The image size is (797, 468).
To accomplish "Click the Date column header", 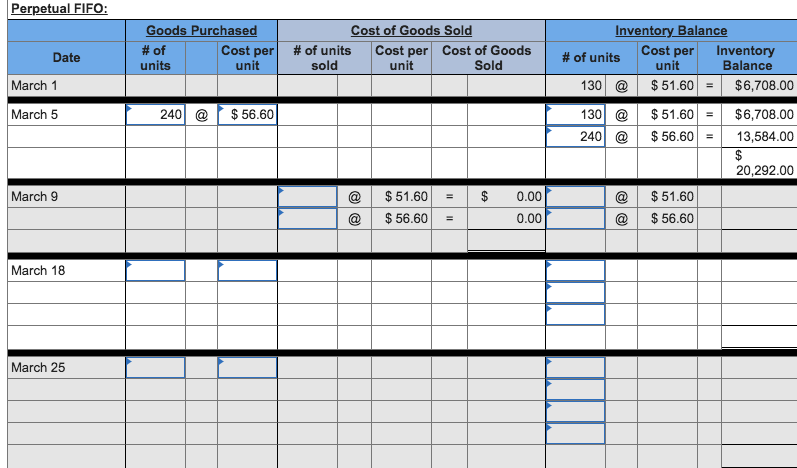I will [x=67, y=57].
